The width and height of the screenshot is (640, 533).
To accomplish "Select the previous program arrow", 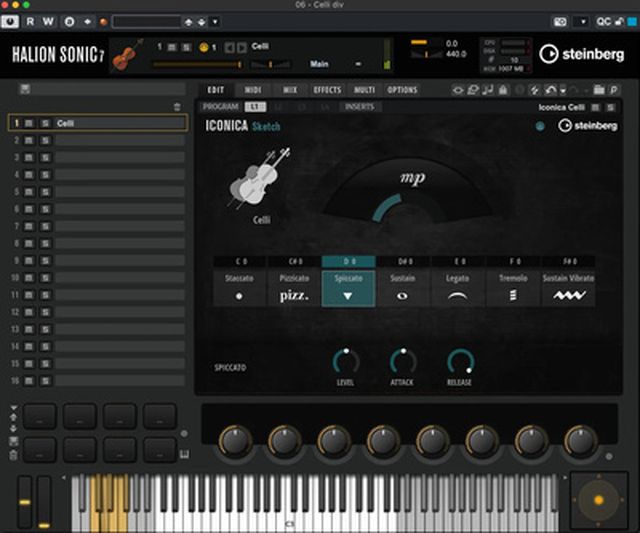I will (229, 48).
